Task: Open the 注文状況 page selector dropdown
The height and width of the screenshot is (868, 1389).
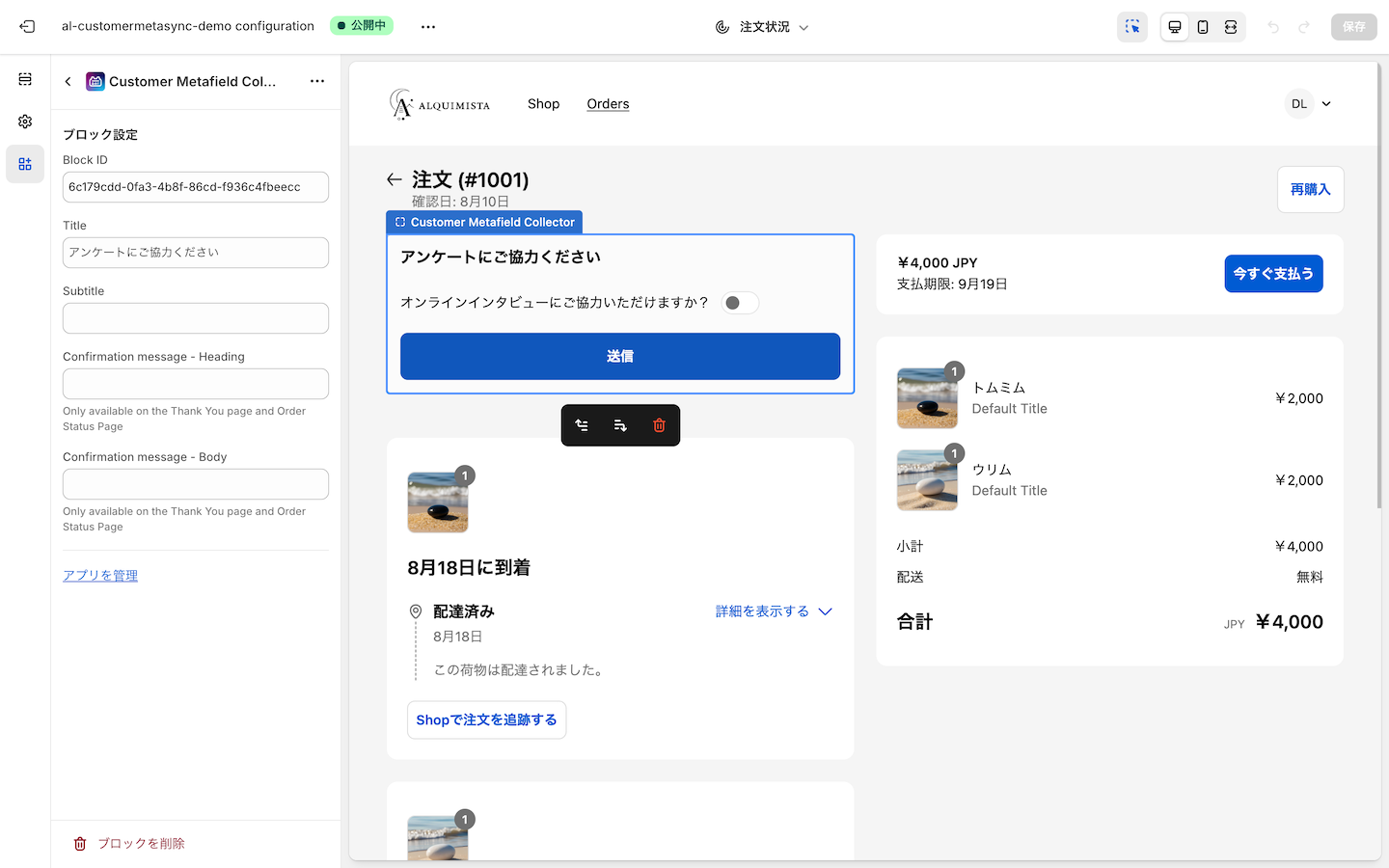Action: pyautogui.click(x=762, y=27)
